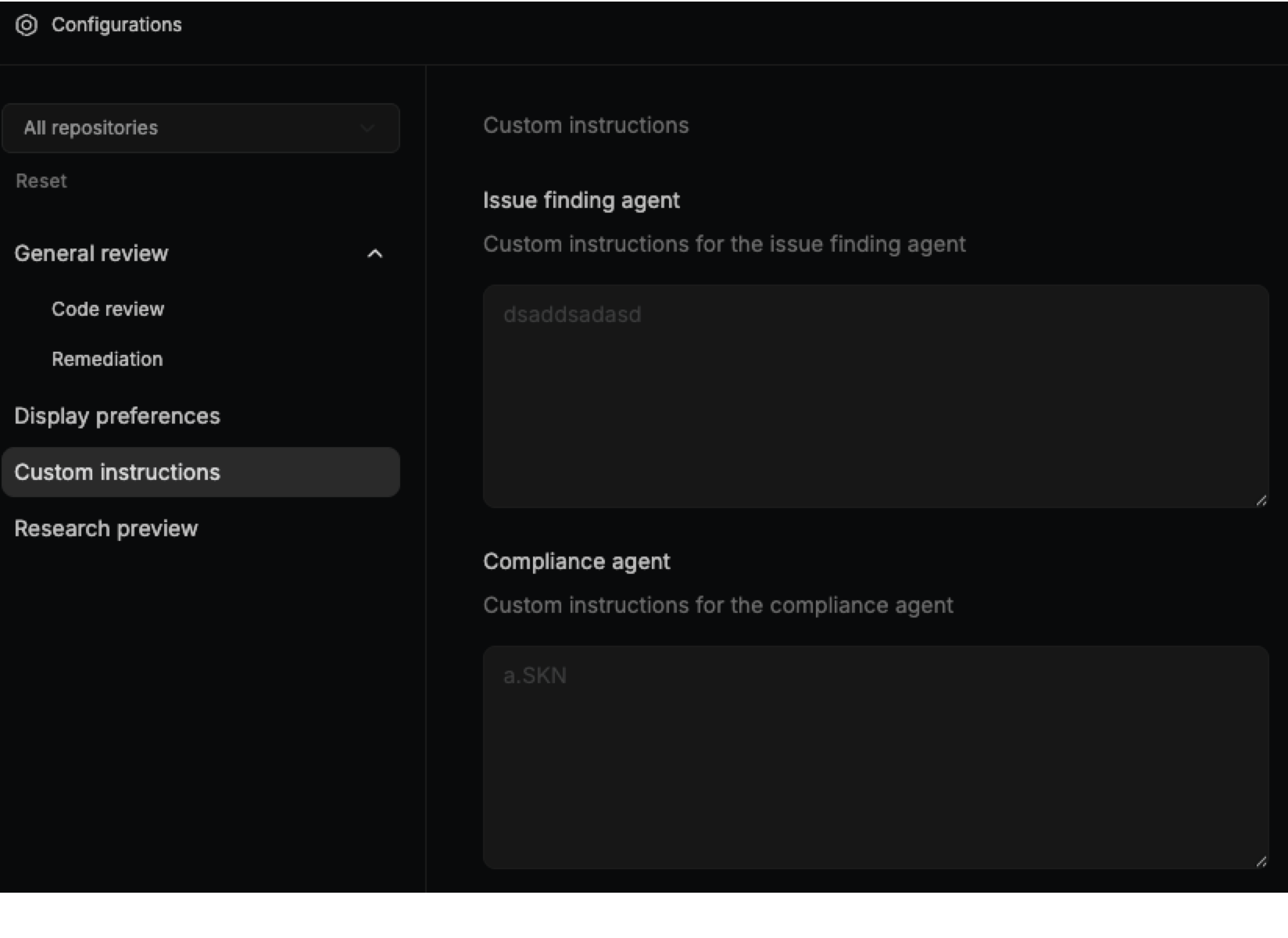
Task: Focus the Compliance agent text area
Action: [x=875, y=757]
